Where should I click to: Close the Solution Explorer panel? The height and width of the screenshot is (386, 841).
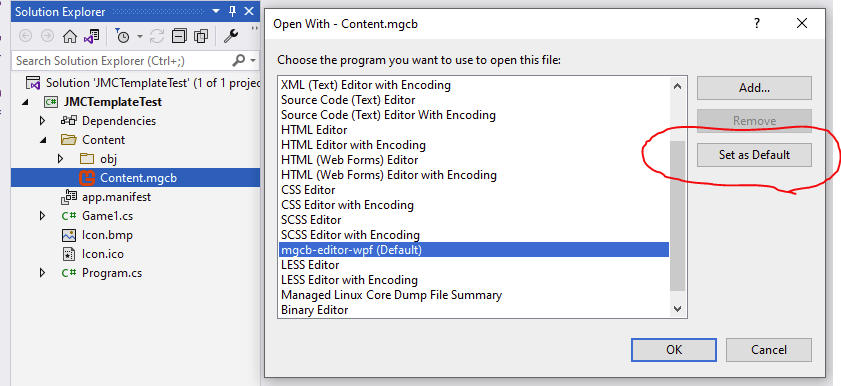[x=248, y=11]
